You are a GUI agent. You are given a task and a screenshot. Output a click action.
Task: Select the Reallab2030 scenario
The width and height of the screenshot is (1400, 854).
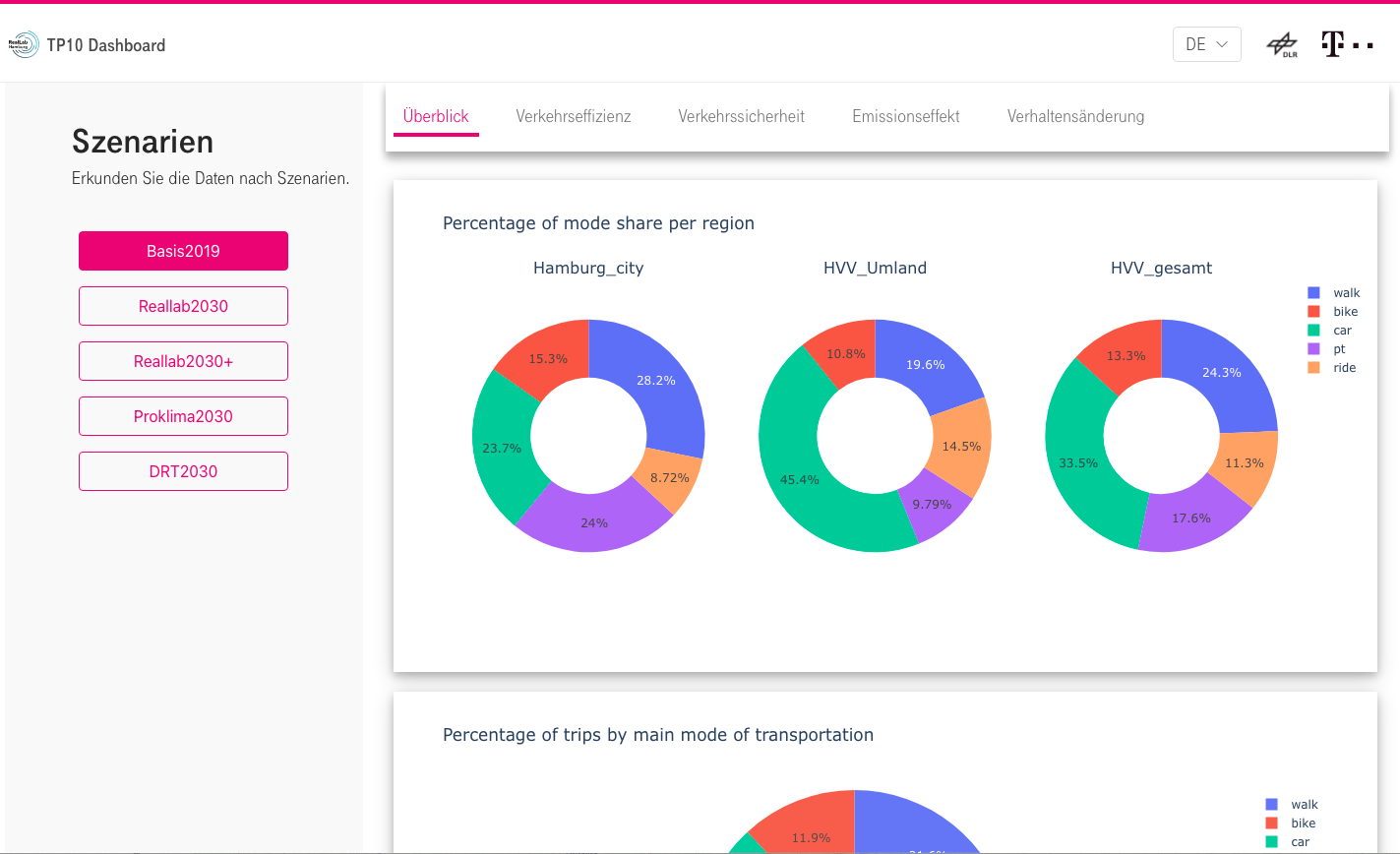pyautogui.click(x=183, y=306)
